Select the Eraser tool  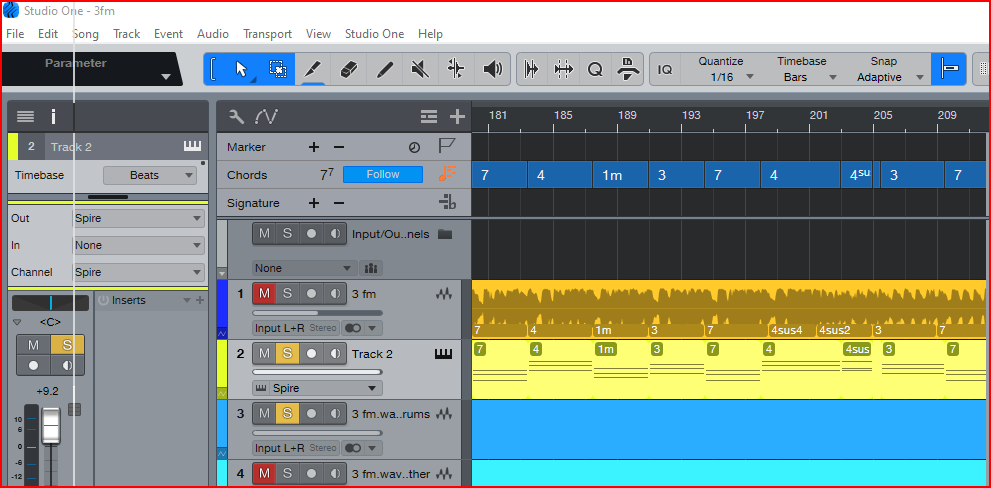[x=349, y=69]
